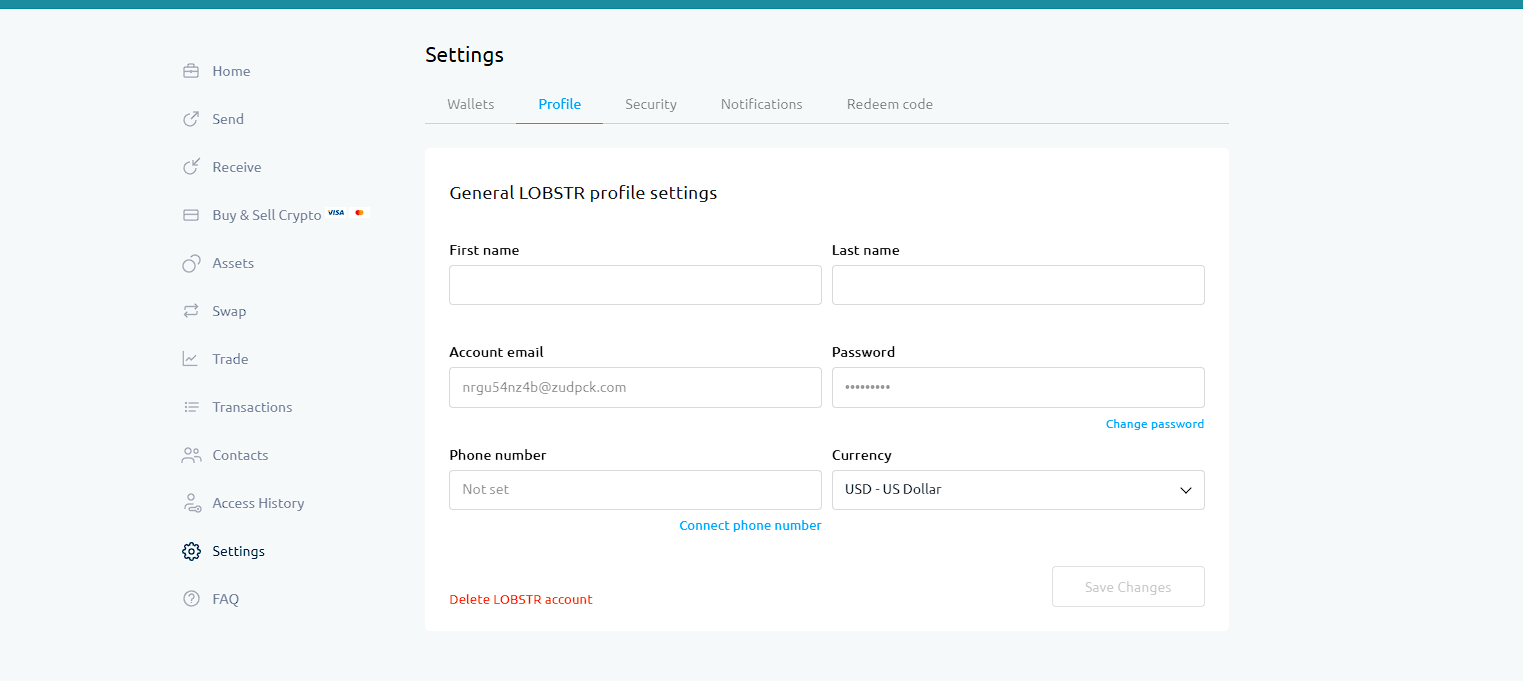Open the Assets section

coord(191,262)
